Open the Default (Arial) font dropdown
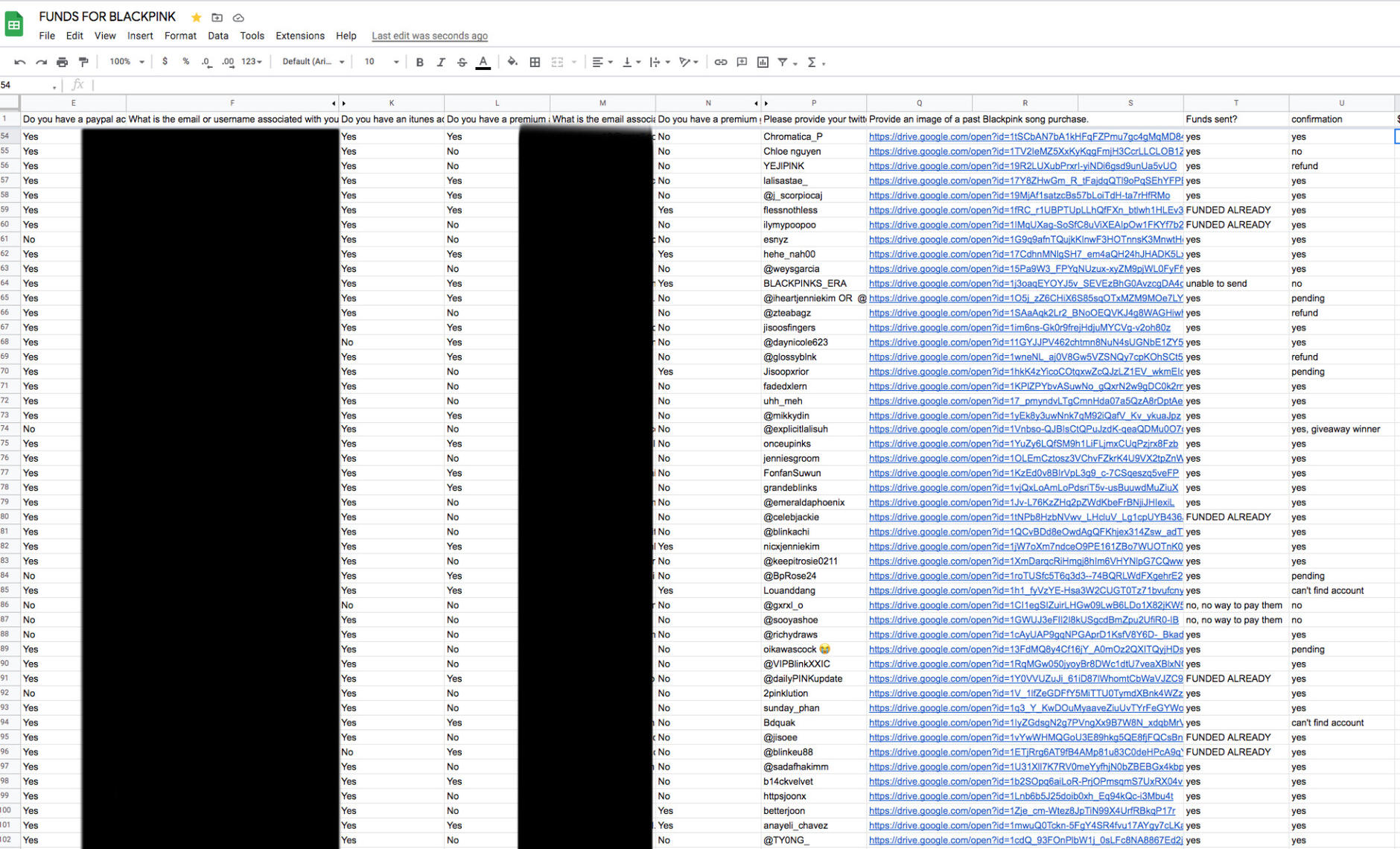 [x=313, y=62]
